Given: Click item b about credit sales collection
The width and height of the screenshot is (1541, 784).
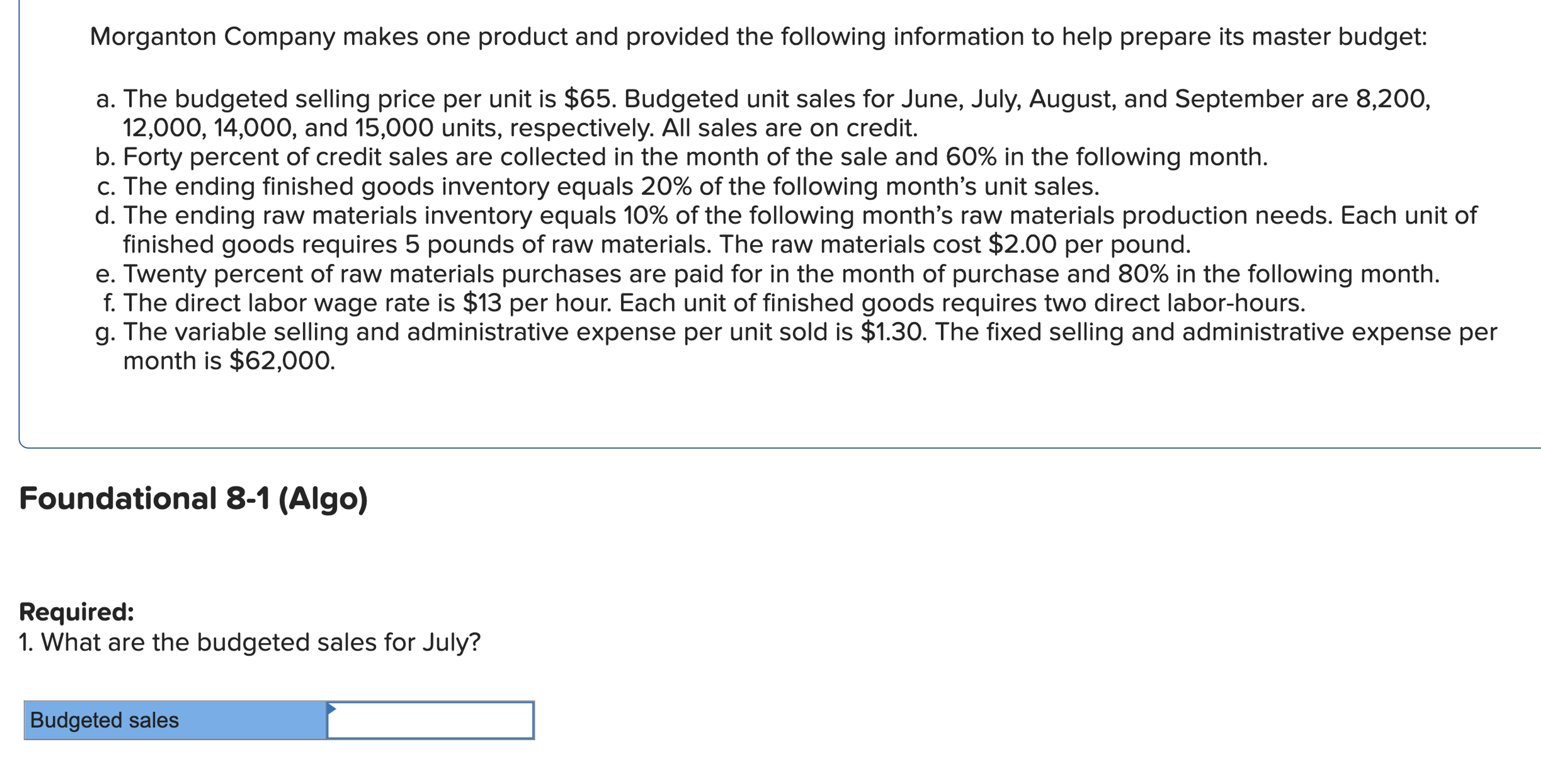Looking at the screenshot, I should [x=681, y=157].
